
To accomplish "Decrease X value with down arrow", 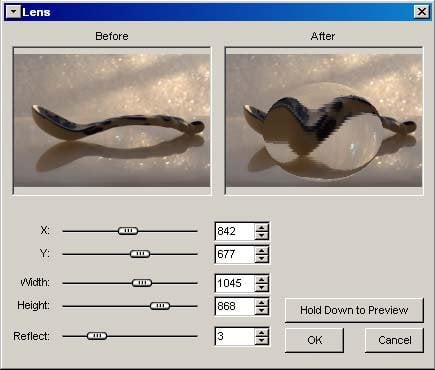I will tap(262, 235).
